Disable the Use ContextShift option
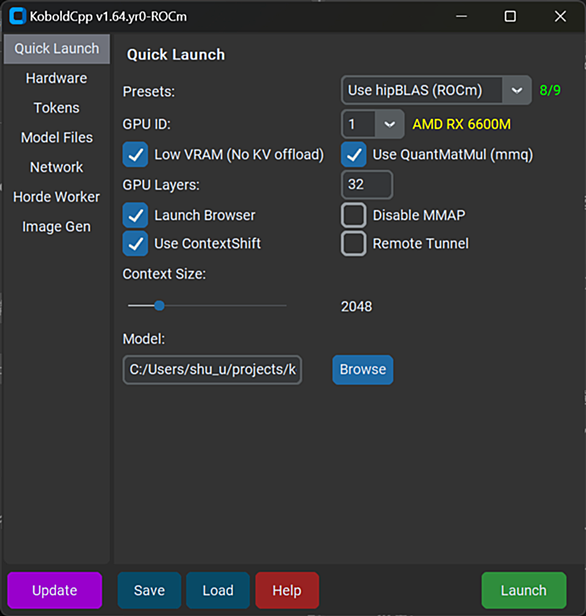The height and width of the screenshot is (616, 586). (135, 244)
